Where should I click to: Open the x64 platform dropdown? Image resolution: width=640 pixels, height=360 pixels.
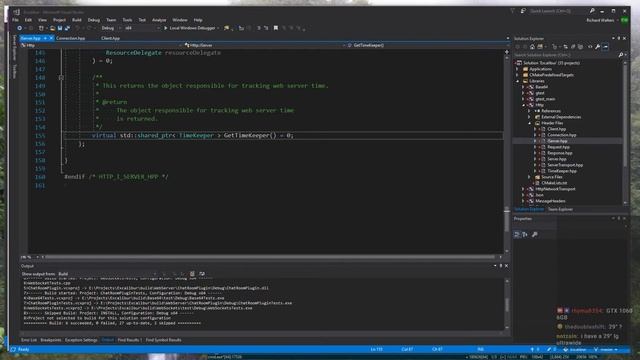point(141,28)
